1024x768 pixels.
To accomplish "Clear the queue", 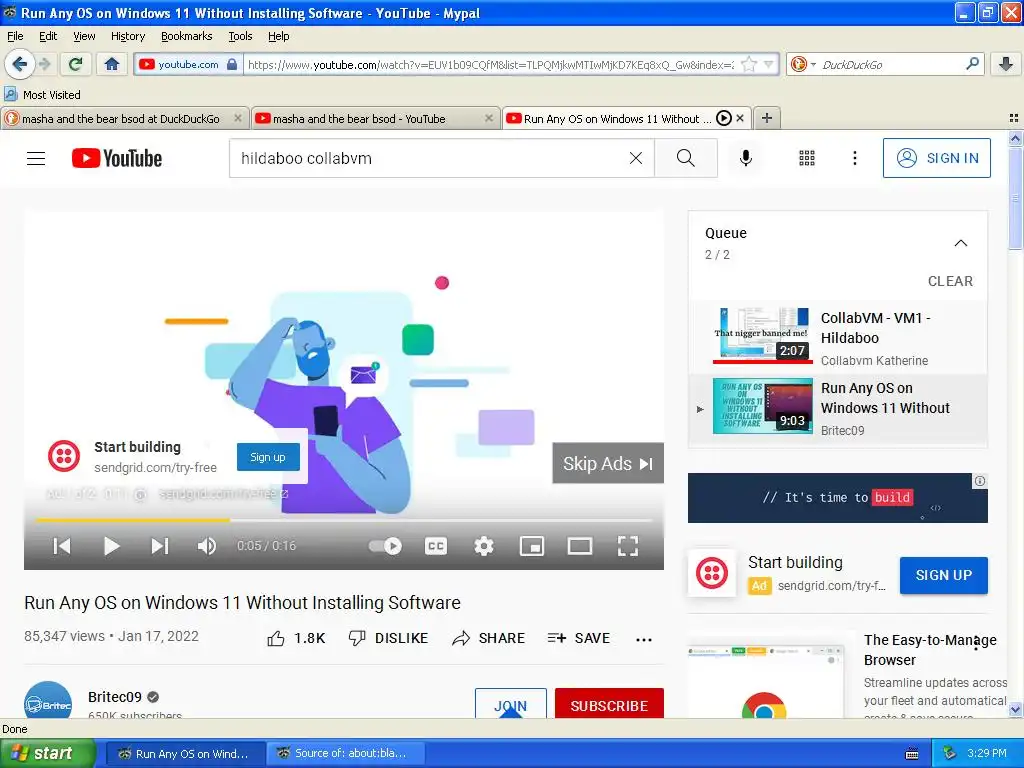I will click(x=950, y=281).
